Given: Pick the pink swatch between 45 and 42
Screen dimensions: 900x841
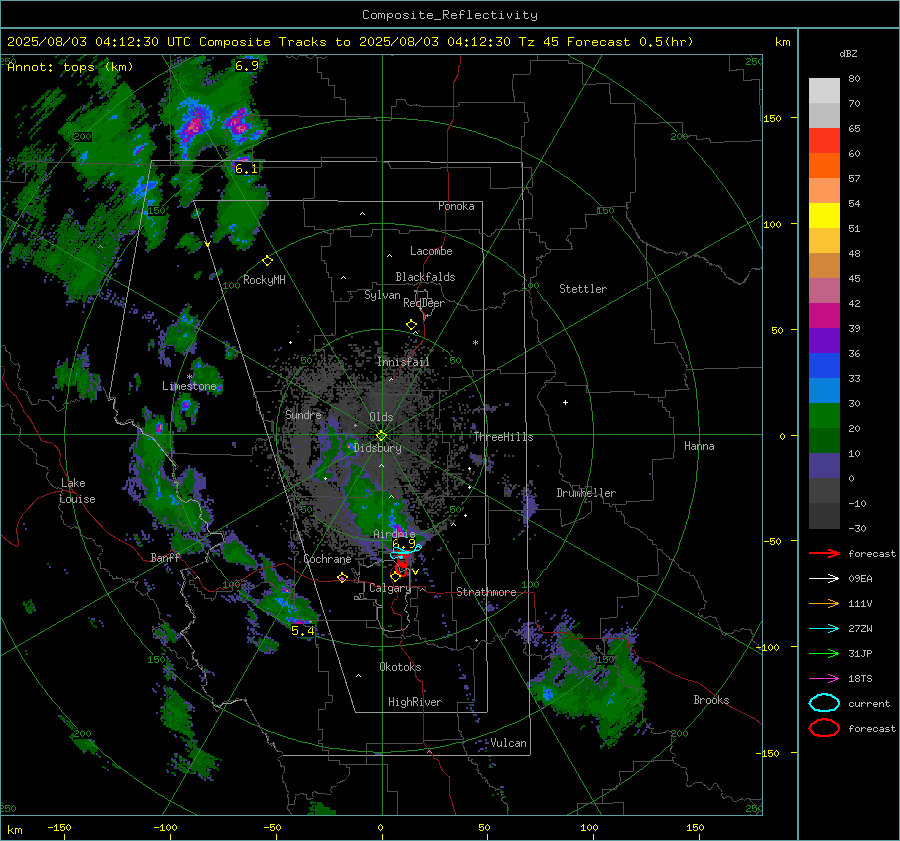Looking at the screenshot, I should click(824, 291).
